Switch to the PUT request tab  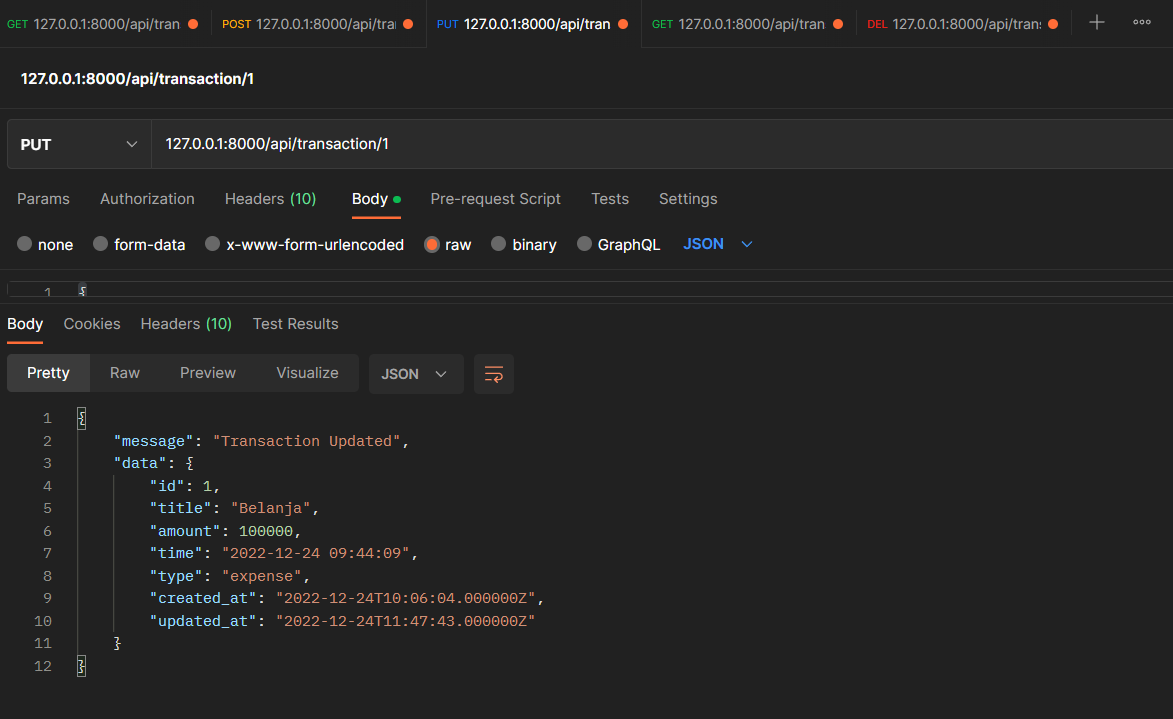pos(533,24)
